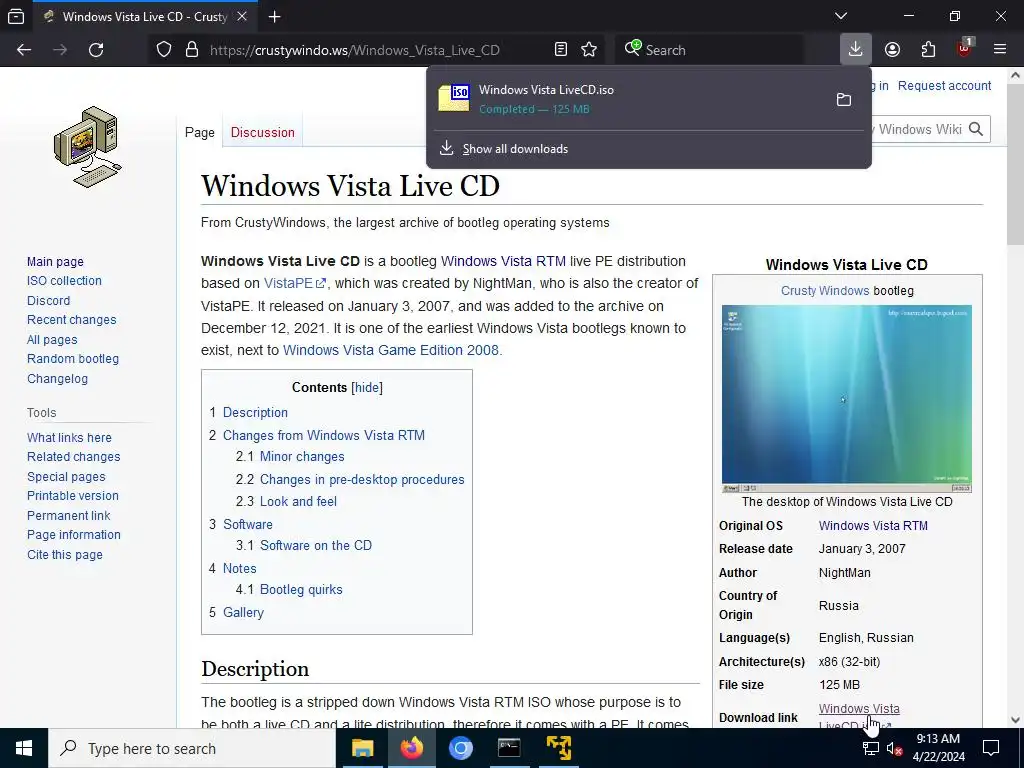
Task: Open the Extensions puzzle icon
Action: click(928, 50)
